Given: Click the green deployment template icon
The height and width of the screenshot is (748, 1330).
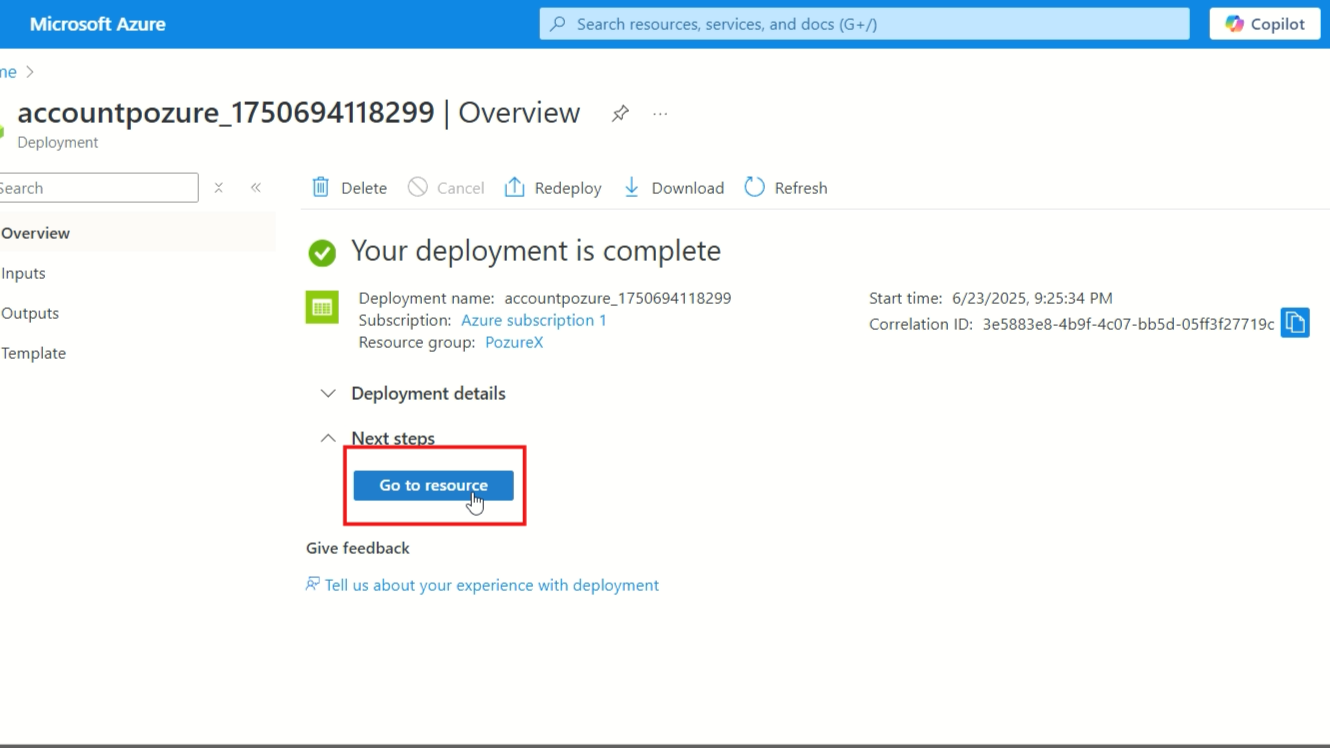Looking at the screenshot, I should tap(322, 307).
